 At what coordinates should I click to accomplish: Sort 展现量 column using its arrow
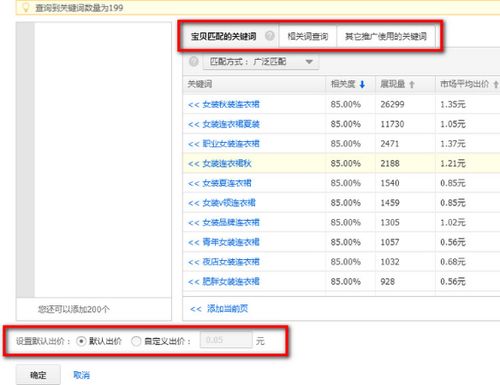[412, 85]
